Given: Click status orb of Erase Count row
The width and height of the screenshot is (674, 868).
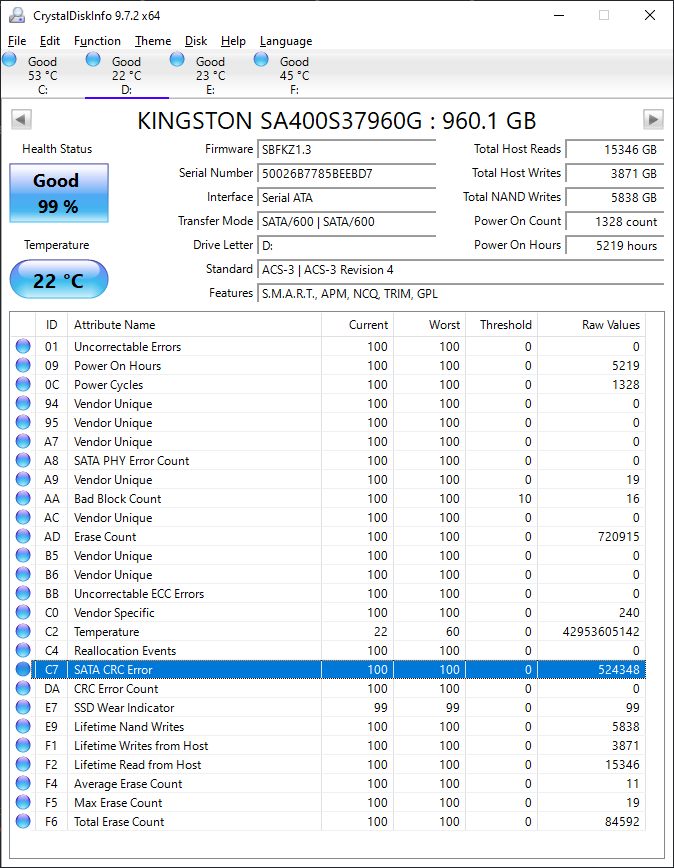Looking at the screenshot, I should [x=23, y=536].
